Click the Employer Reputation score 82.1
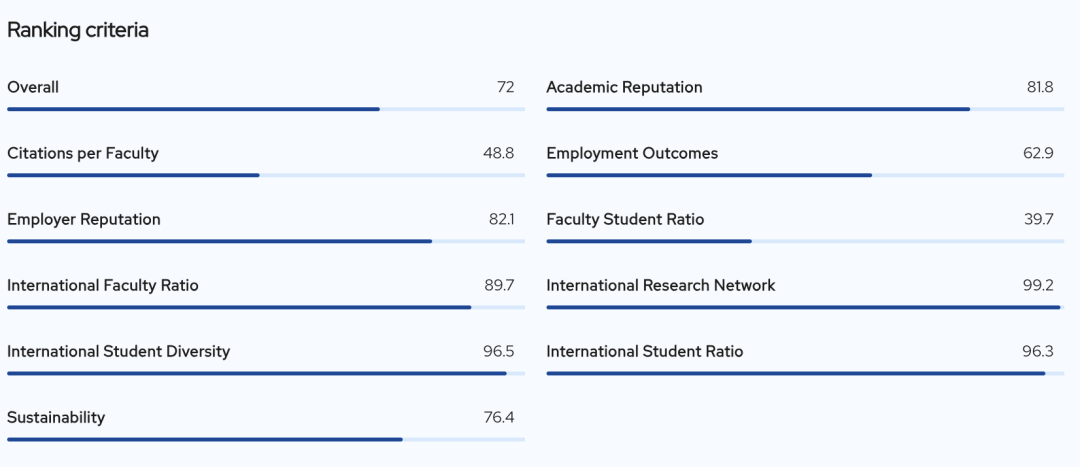The width and height of the screenshot is (1080, 467). (501, 219)
